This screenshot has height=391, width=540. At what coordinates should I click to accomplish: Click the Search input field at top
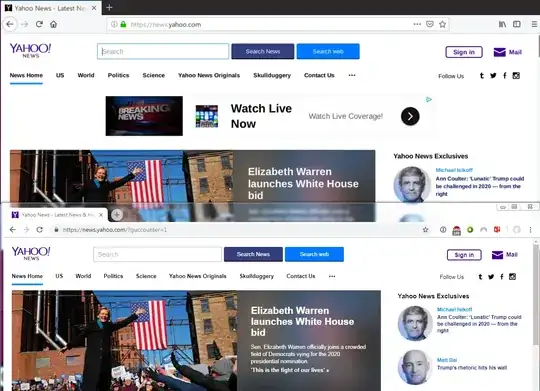(x=163, y=51)
